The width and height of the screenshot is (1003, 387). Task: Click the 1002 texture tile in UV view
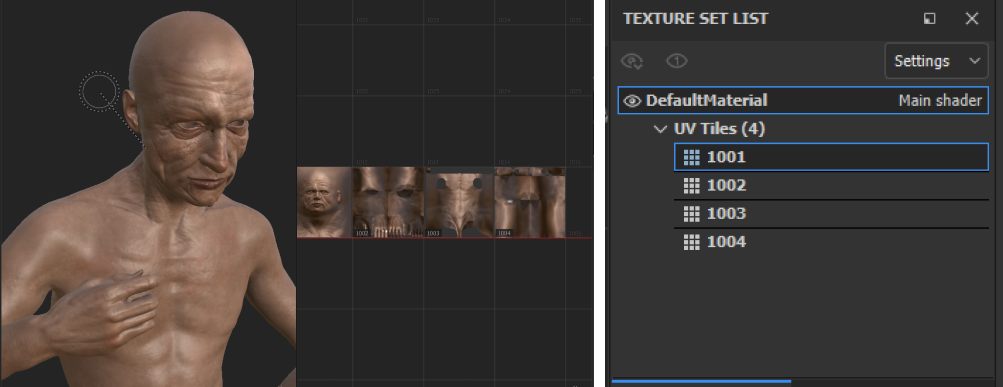388,202
